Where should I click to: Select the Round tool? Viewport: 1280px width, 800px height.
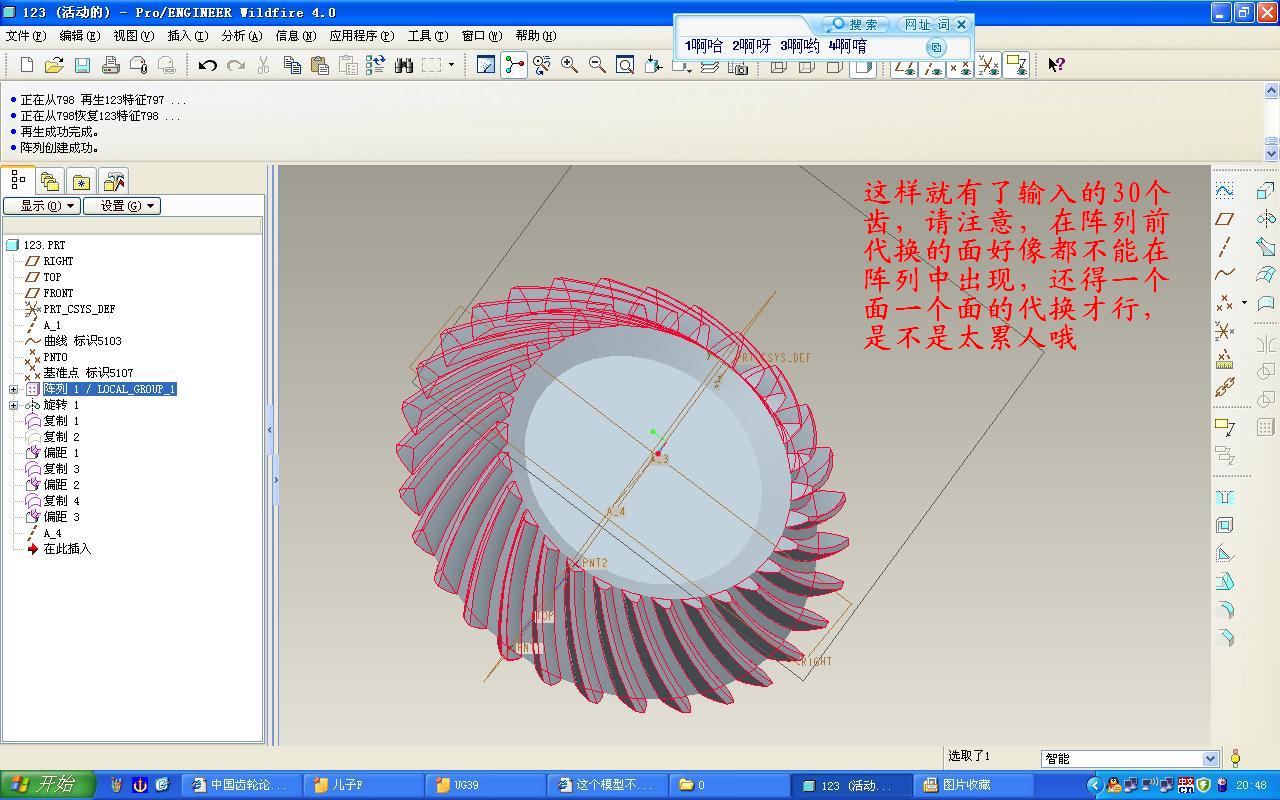[1224, 609]
